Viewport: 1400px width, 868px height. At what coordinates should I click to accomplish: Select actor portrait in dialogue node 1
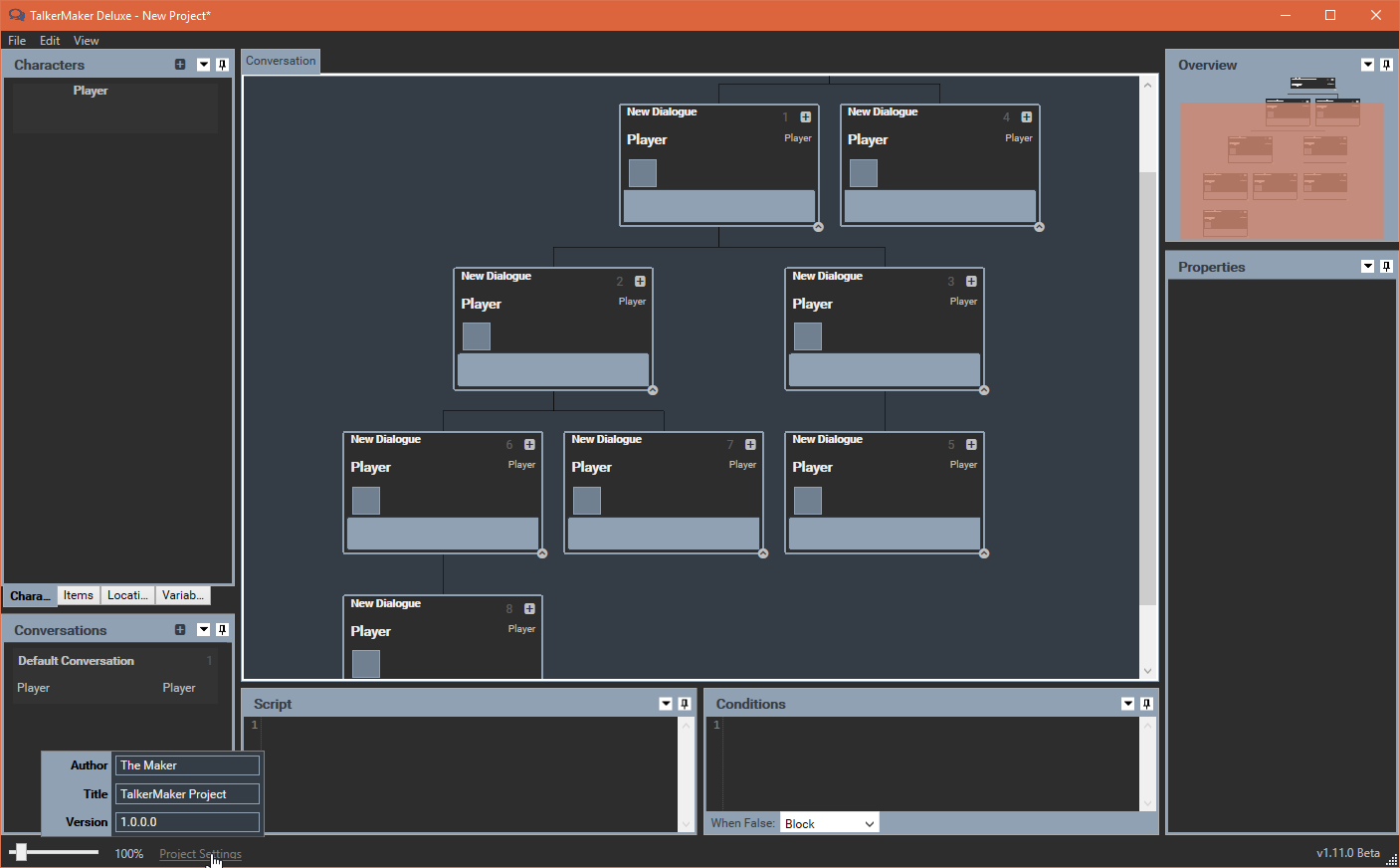[x=643, y=173]
